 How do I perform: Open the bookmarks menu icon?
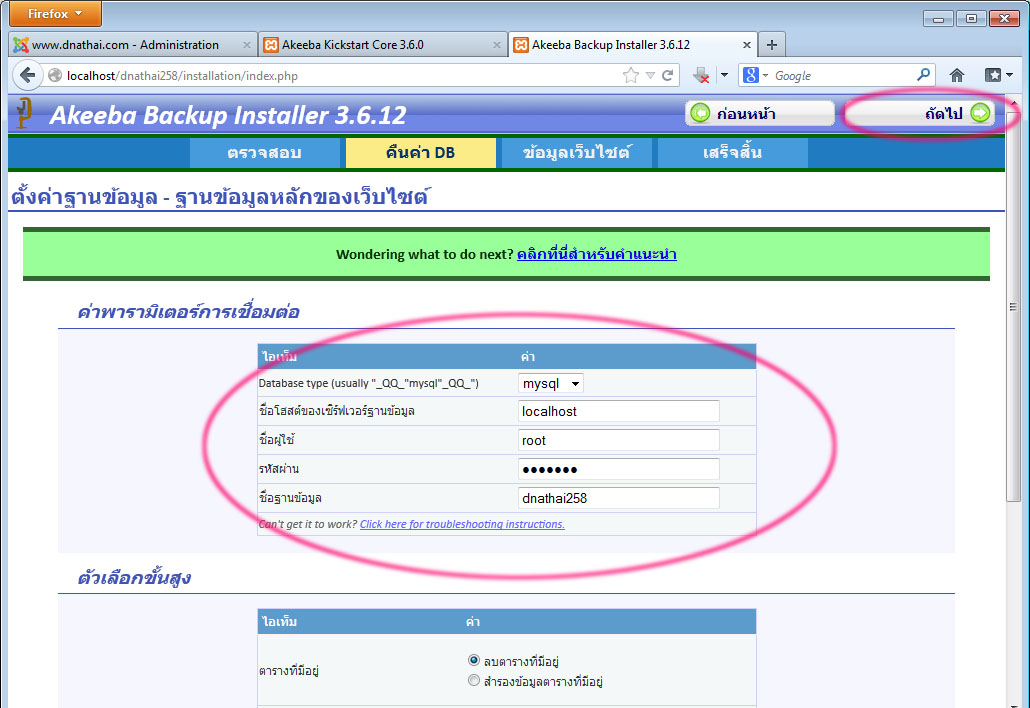pos(994,75)
